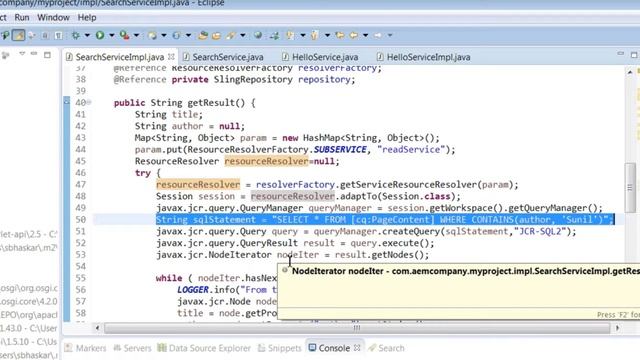Viewport: 640px width, 360px height.
Task: Switch to HelloService.java editor tab
Action: (x=325, y=57)
